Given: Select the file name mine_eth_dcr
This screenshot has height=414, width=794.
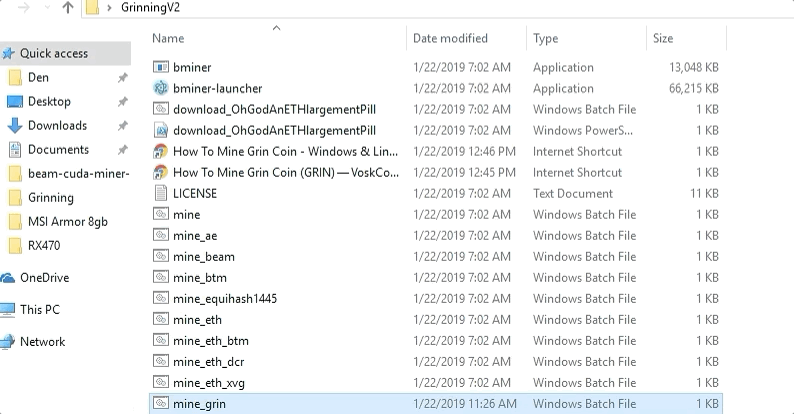Looking at the screenshot, I should 209,361.
